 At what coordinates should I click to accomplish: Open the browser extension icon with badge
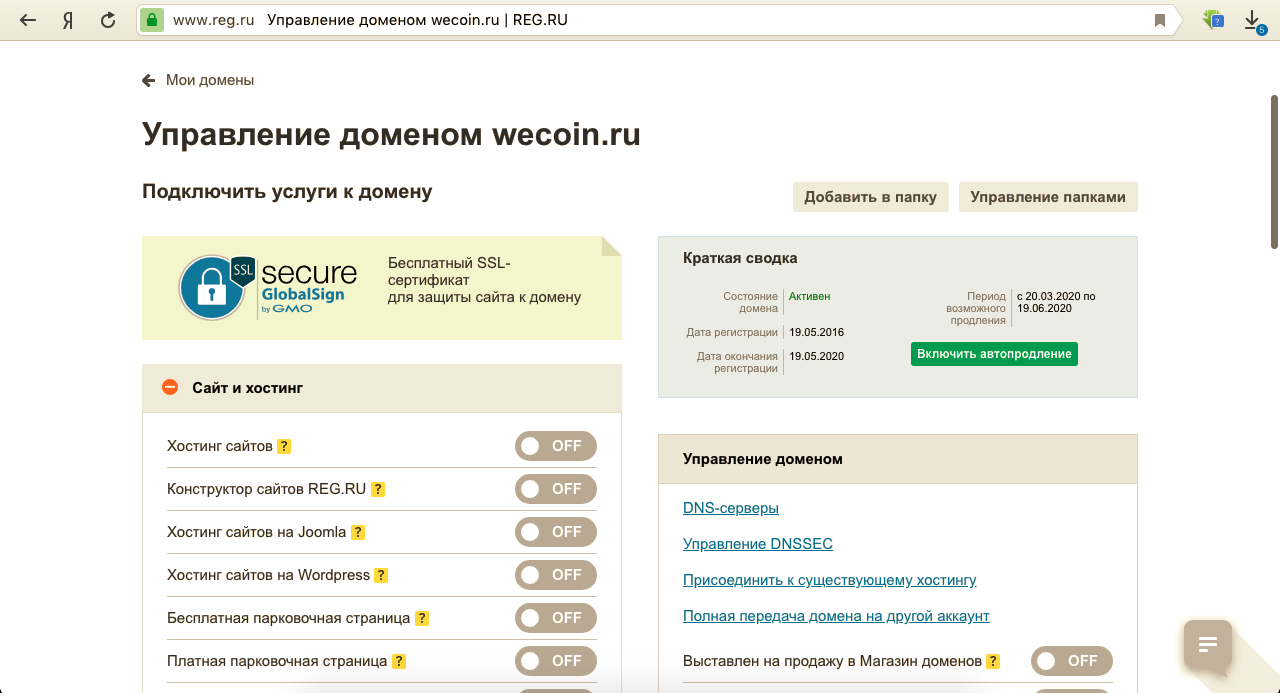(x=1214, y=19)
